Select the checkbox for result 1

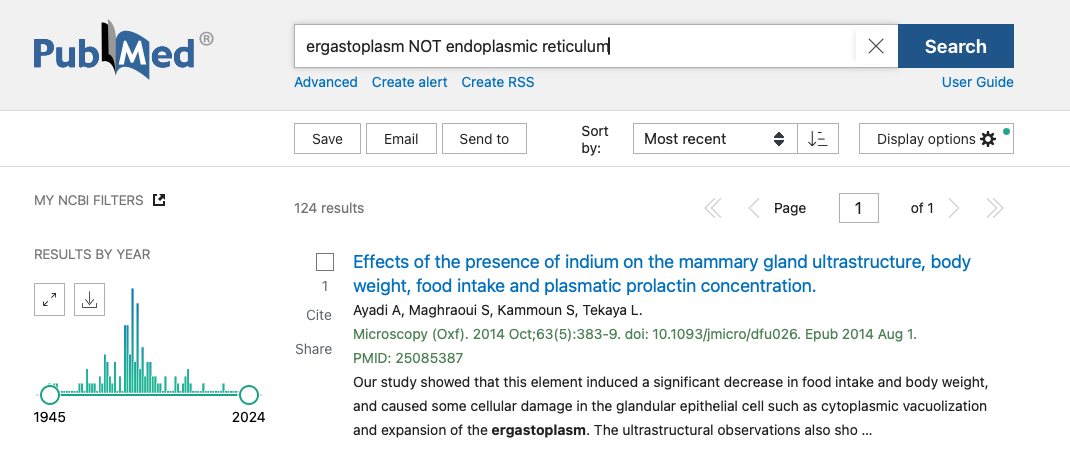tap(325, 262)
